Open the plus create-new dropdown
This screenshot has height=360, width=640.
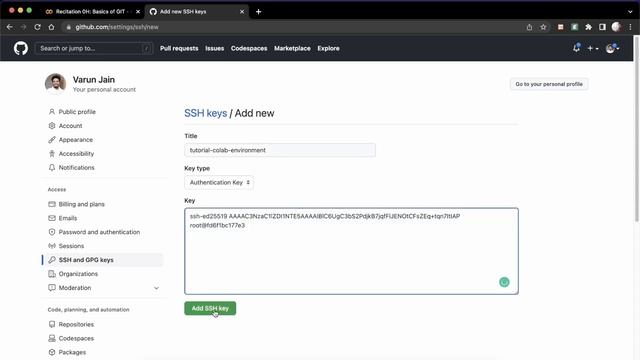(593, 48)
